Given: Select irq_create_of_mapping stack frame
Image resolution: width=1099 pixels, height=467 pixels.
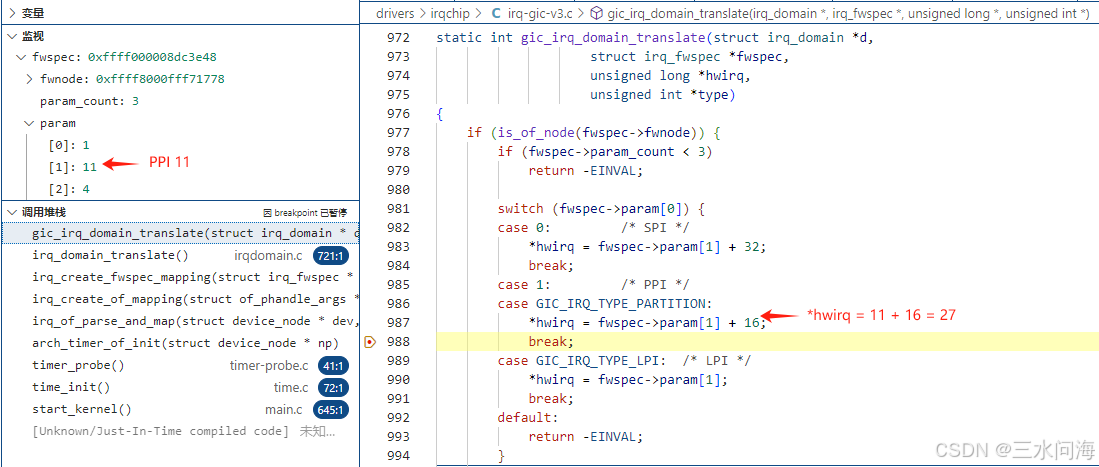Looking at the screenshot, I should click(x=180, y=299).
